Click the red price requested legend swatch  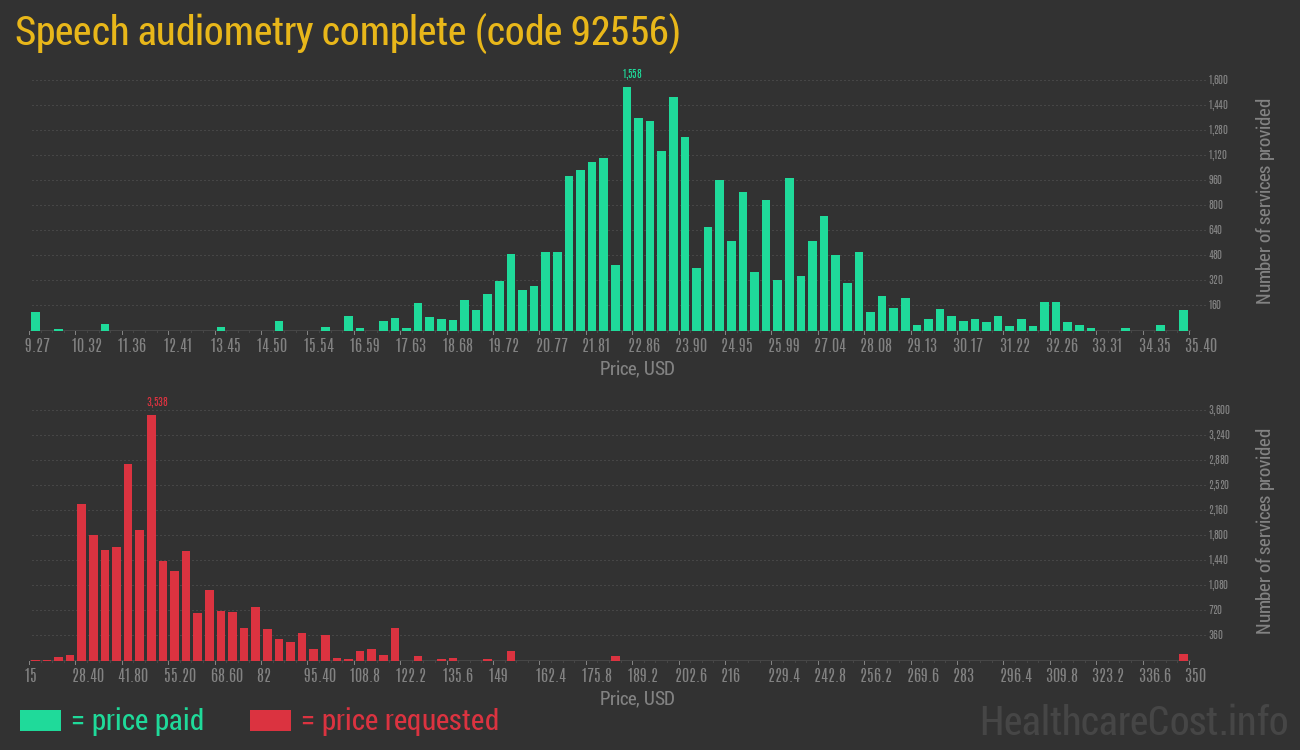[270, 720]
